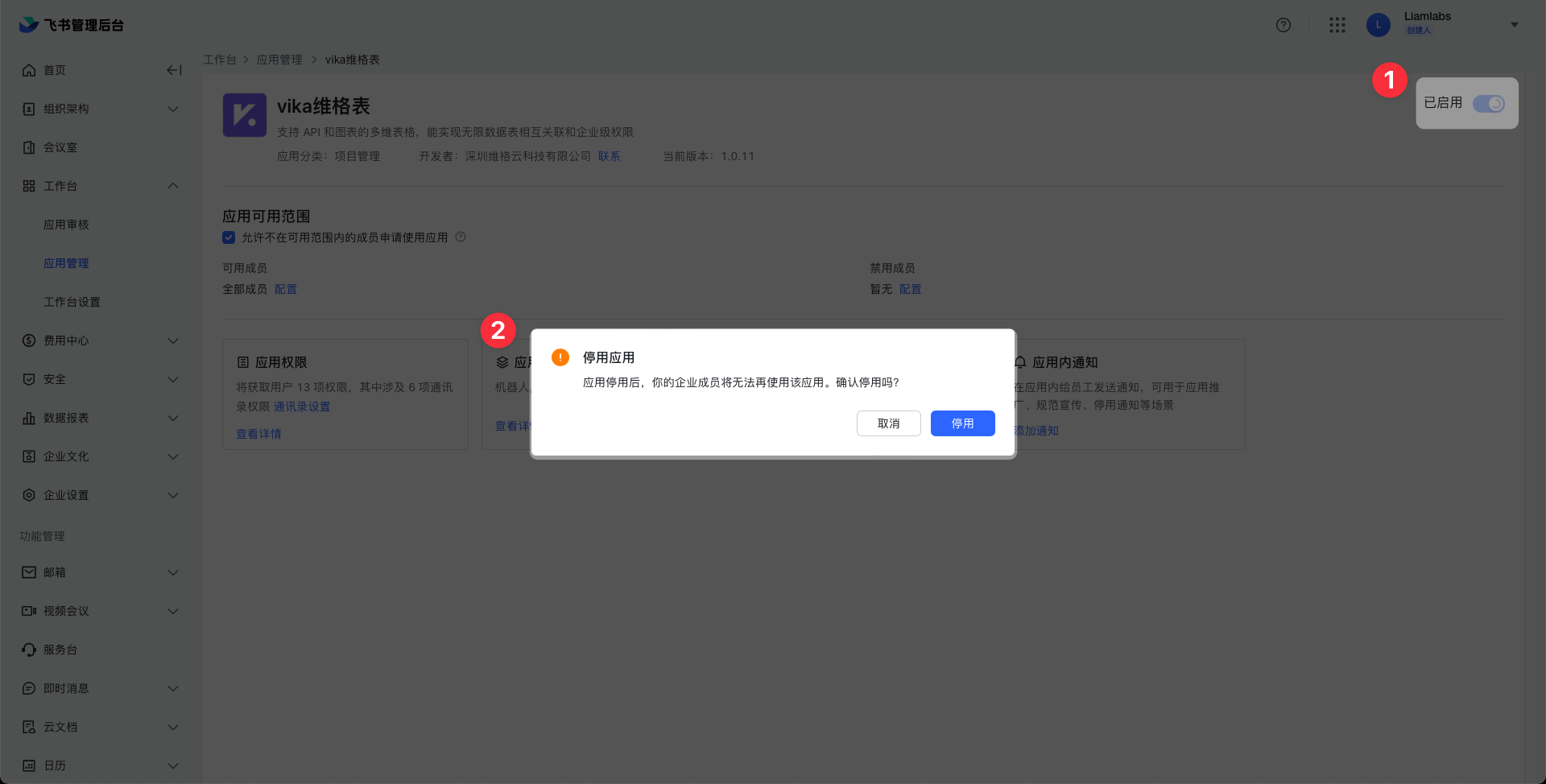This screenshot has width=1546, height=784.
Task: Expand the 组织架构 menu chevron
Action: (172, 109)
